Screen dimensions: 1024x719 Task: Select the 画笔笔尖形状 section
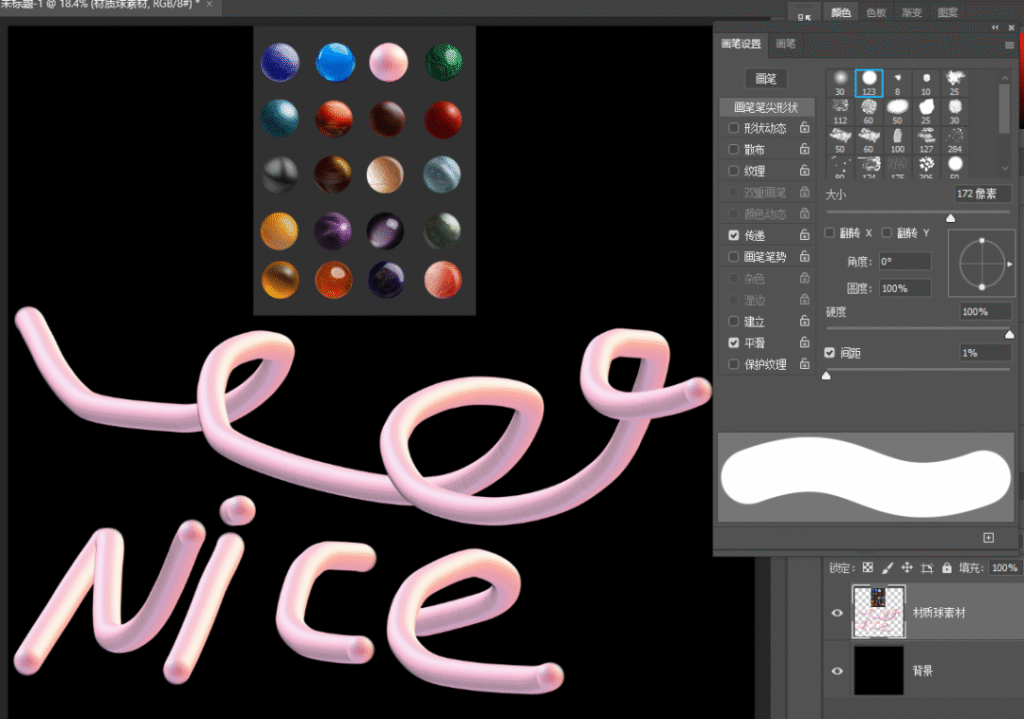767,107
